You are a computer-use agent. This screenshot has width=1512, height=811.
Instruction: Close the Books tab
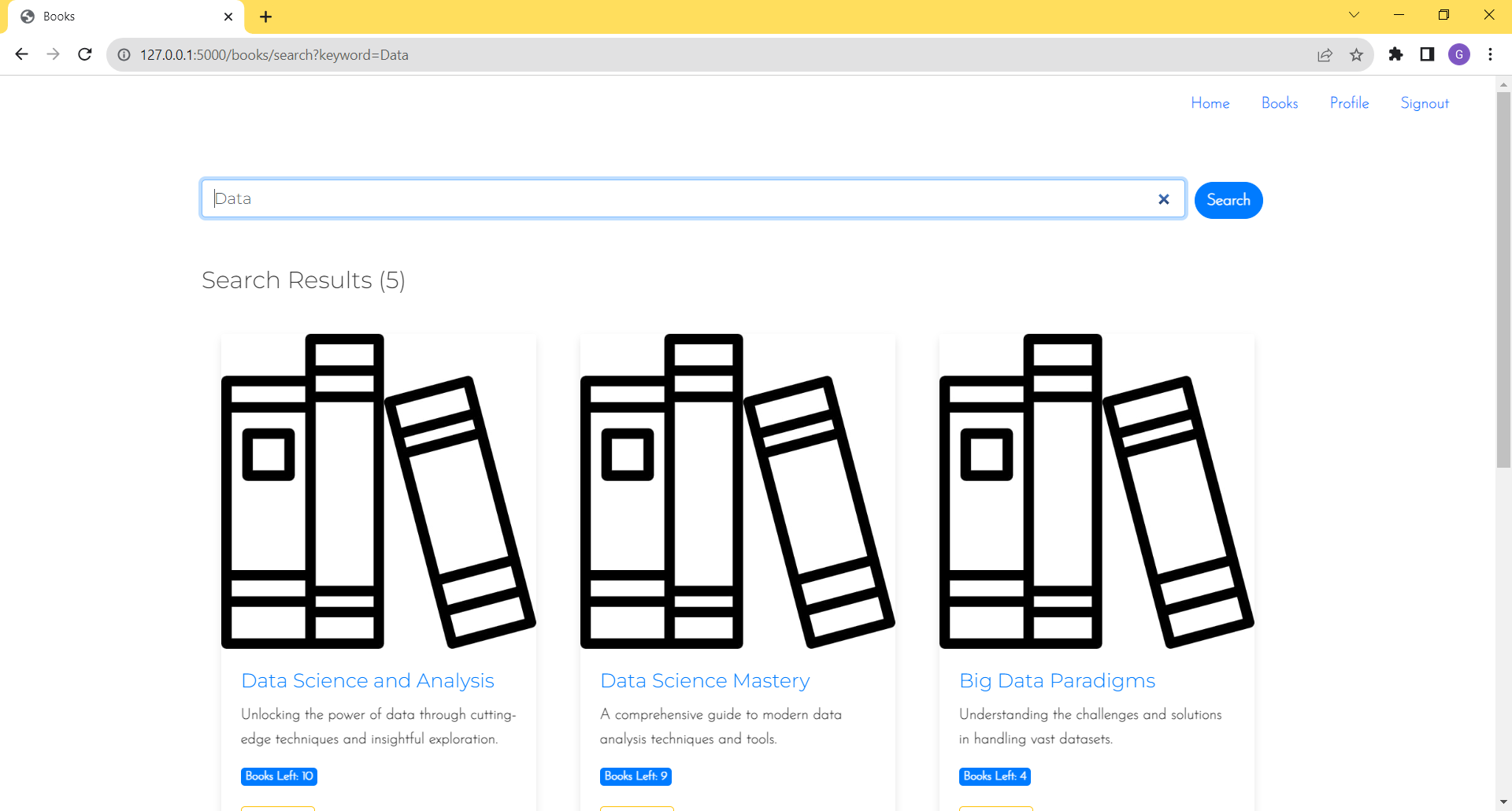(228, 17)
